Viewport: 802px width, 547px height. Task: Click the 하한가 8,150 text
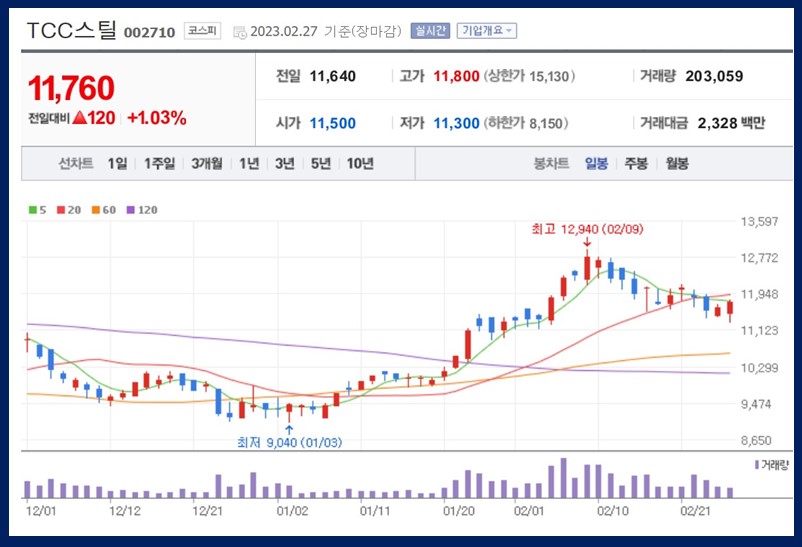click(x=526, y=123)
